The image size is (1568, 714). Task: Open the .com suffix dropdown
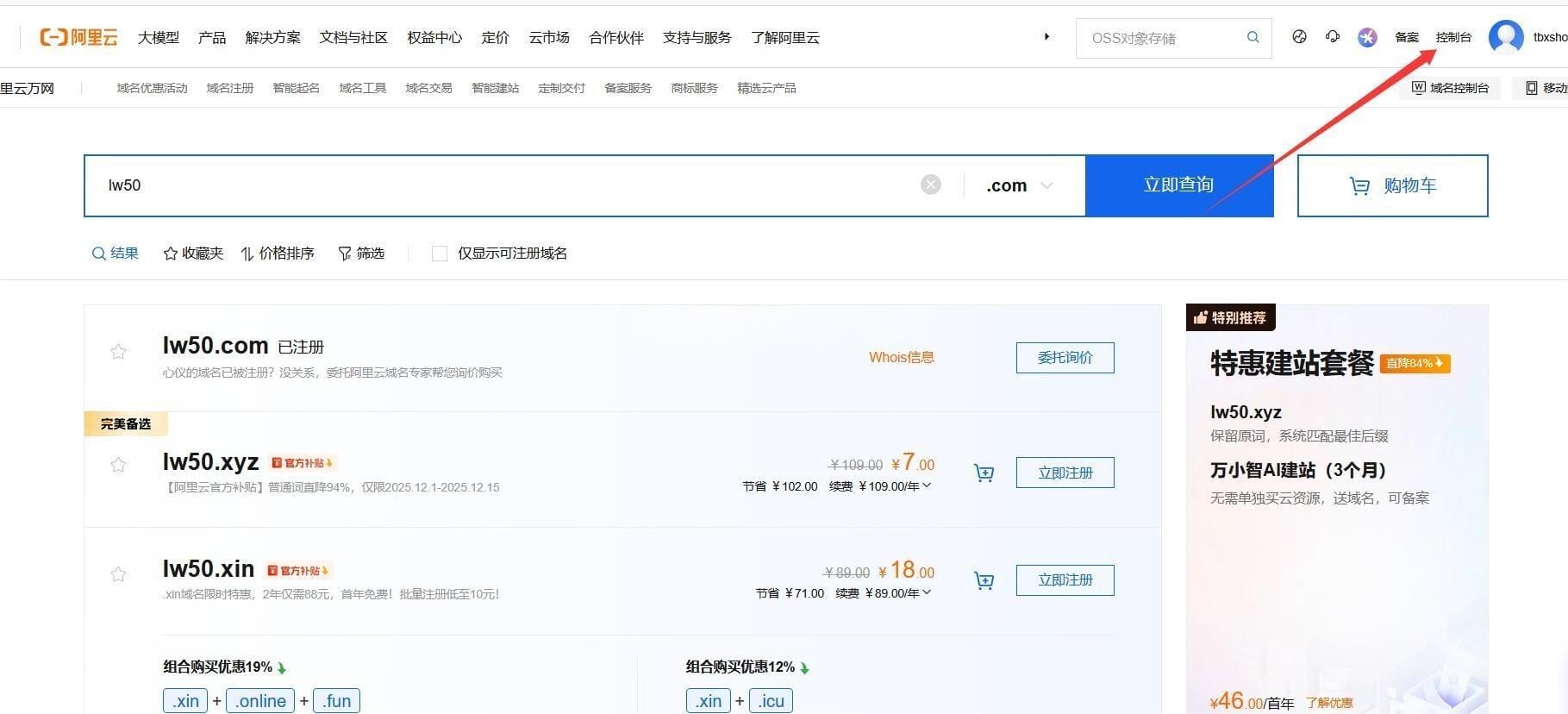pyautogui.click(x=1020, y=185)
